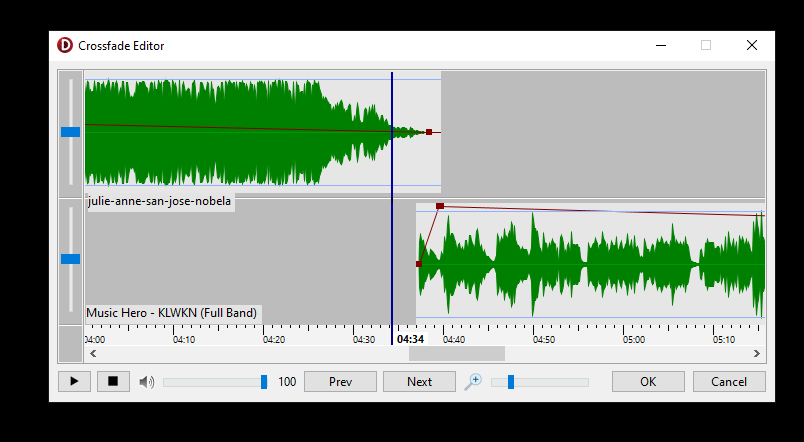This screenshot has width=804, height=442.
Task: Go to the Next crossfade
Action: point(419,381)
